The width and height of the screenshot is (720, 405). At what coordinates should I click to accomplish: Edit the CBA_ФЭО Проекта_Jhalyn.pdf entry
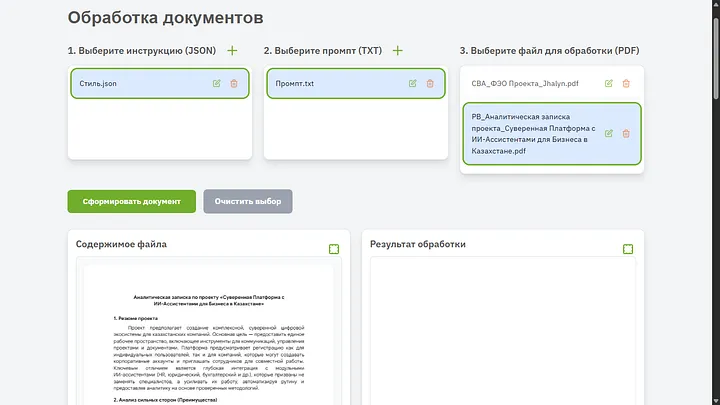609,84
